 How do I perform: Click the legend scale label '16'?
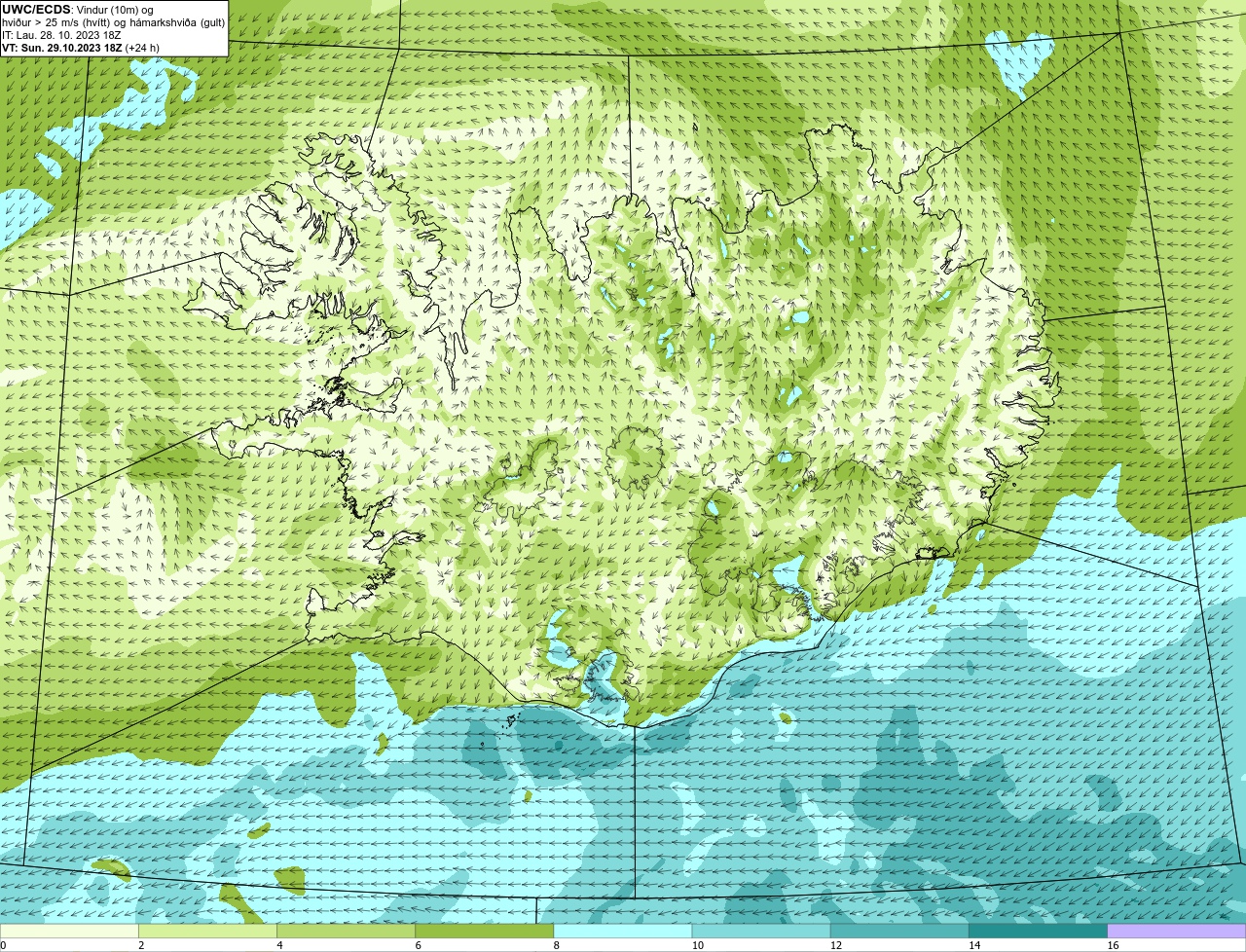click(x=1113, y=945)
